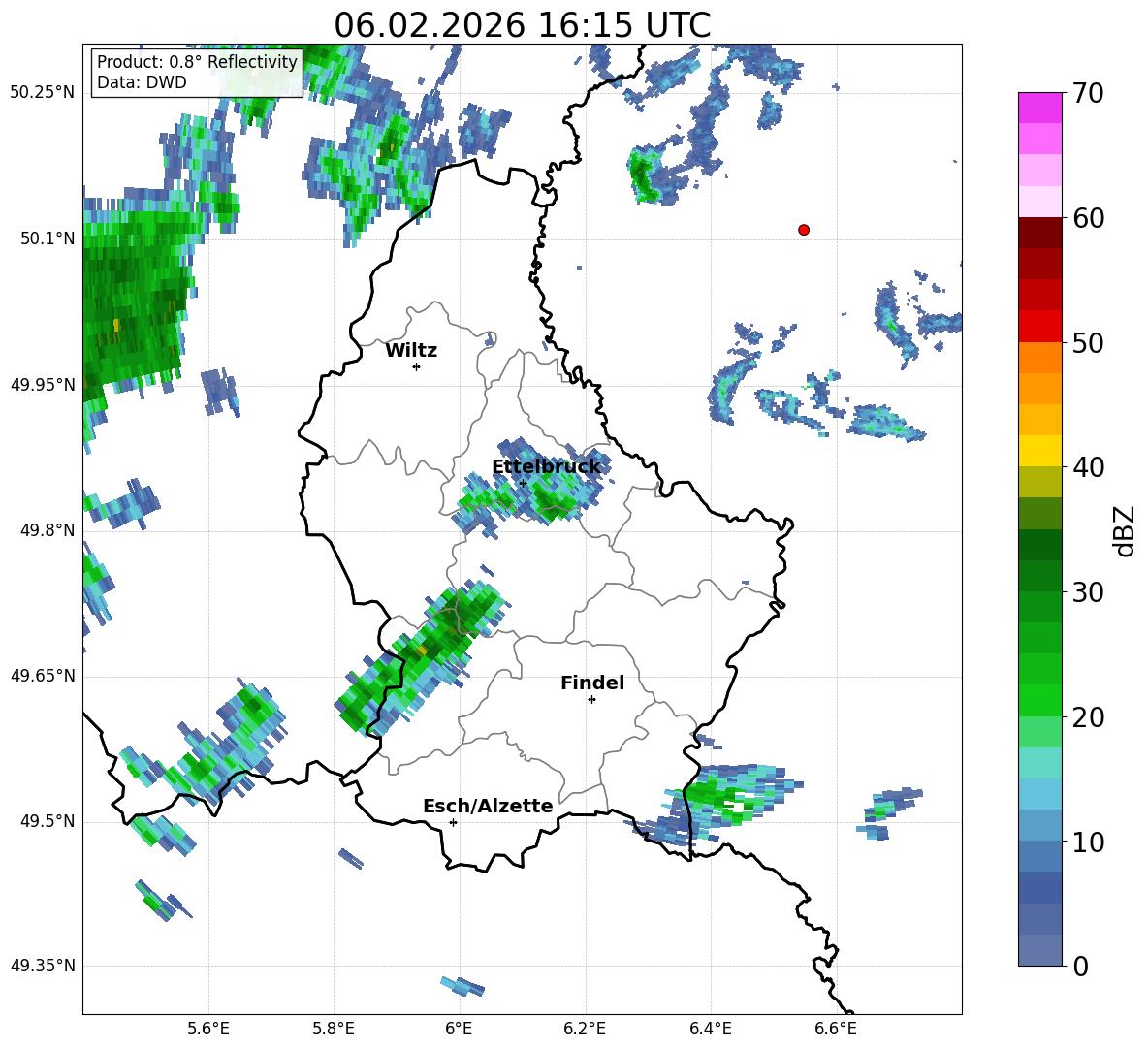Click the dBZ colorbar axis label

pos(1125,530)
